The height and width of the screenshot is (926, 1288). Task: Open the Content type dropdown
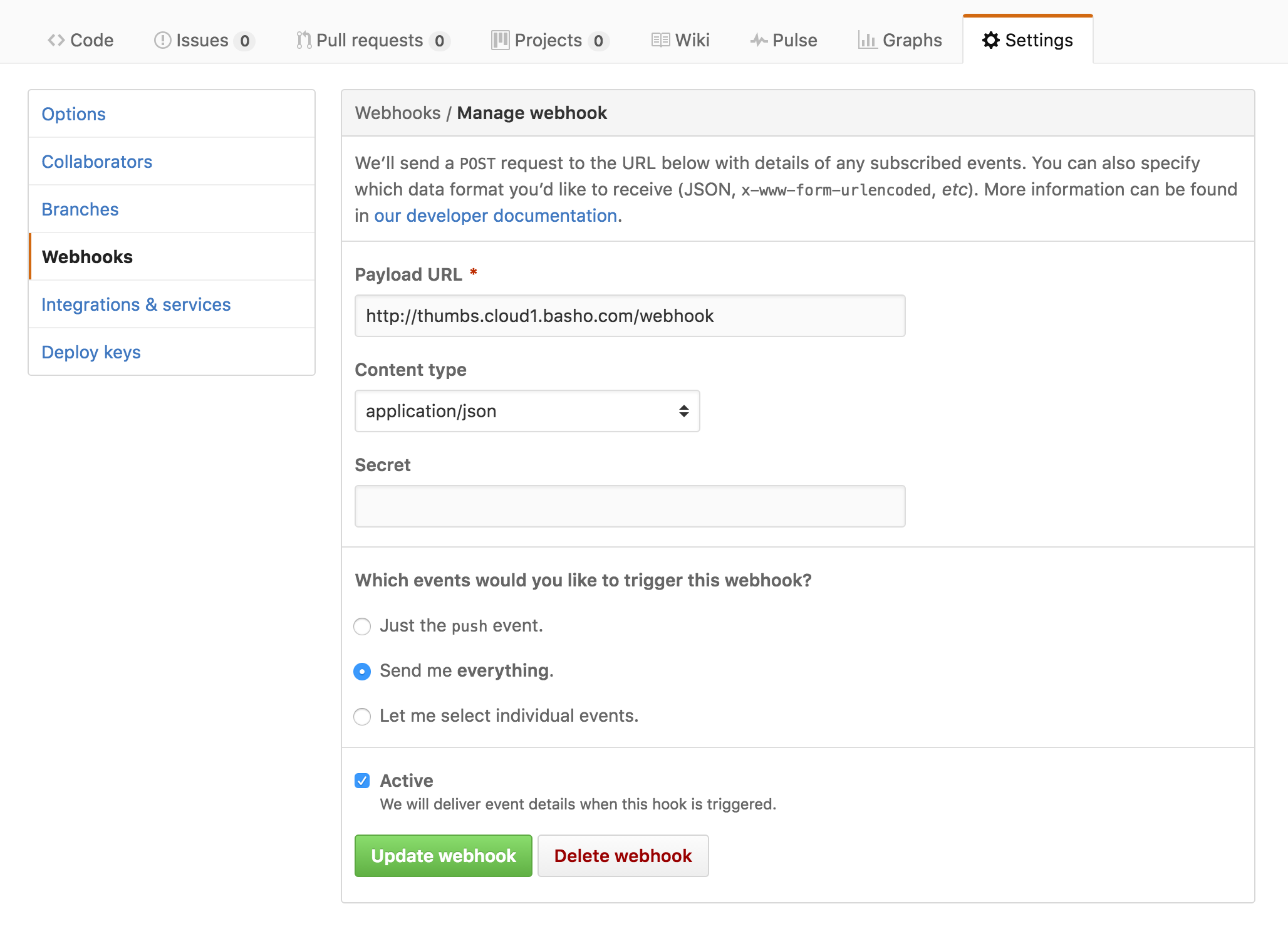coord(527,411)
